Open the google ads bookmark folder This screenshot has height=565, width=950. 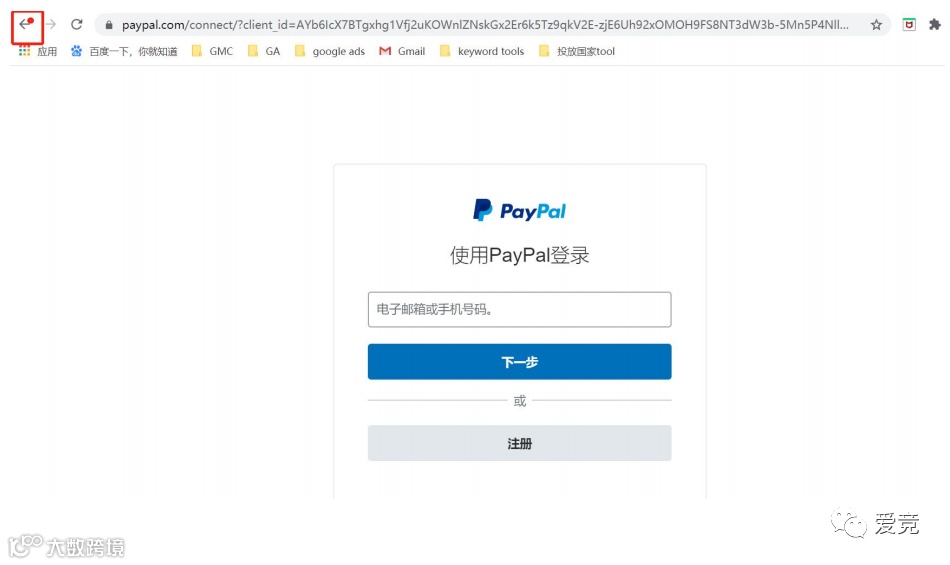[330, 51]
